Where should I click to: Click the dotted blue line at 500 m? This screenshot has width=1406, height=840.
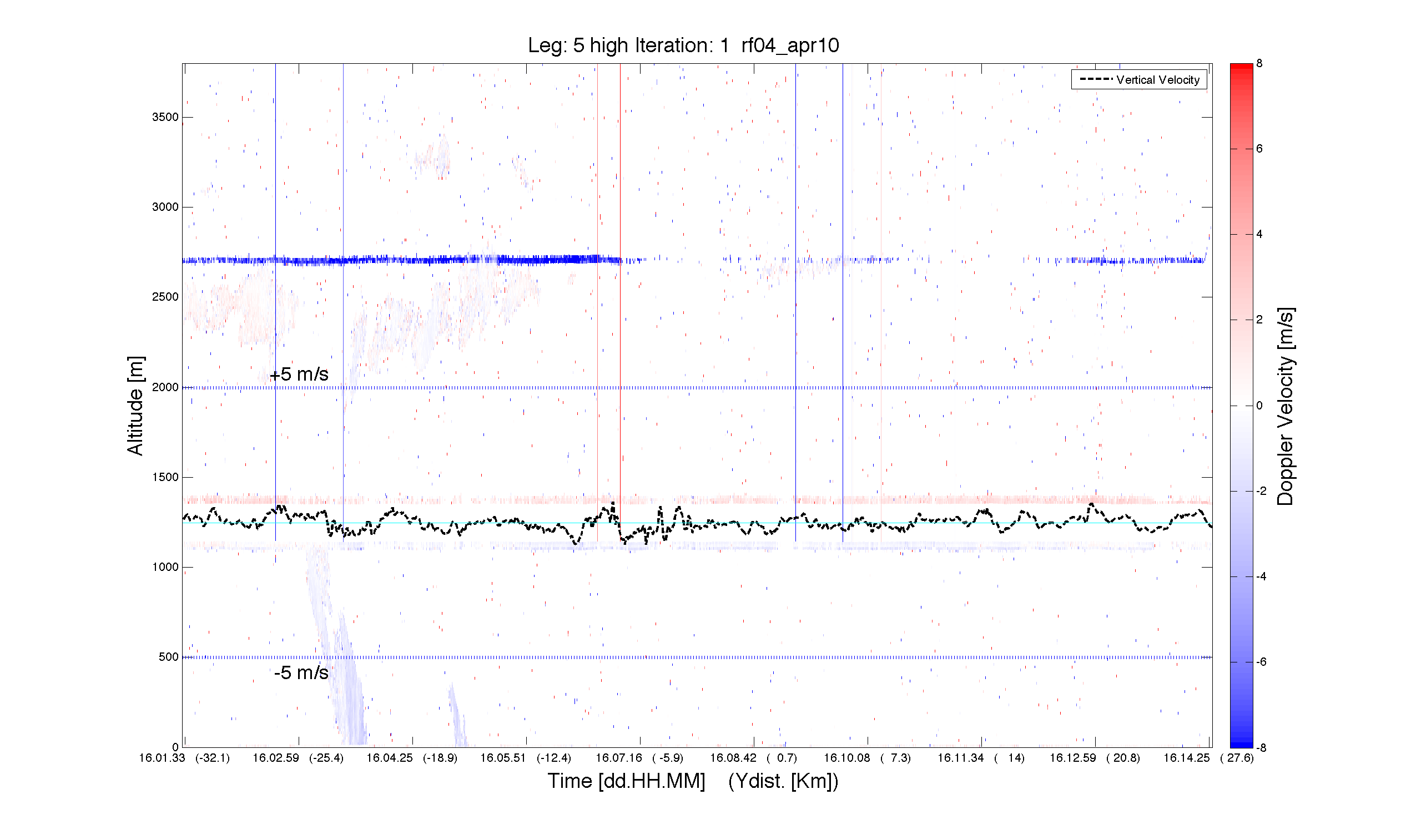click(x=697, y=657)
